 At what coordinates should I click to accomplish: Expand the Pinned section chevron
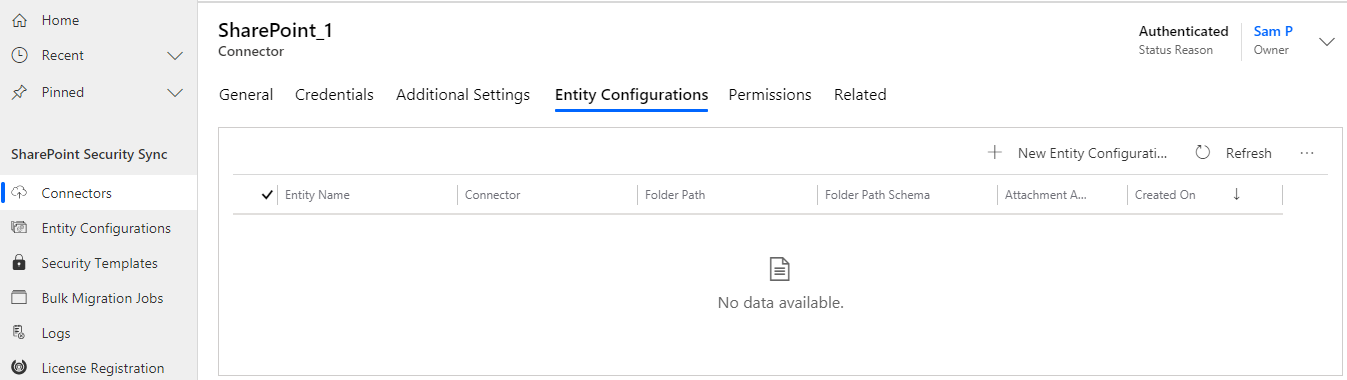pyautogui.click(x=175, y=92)
